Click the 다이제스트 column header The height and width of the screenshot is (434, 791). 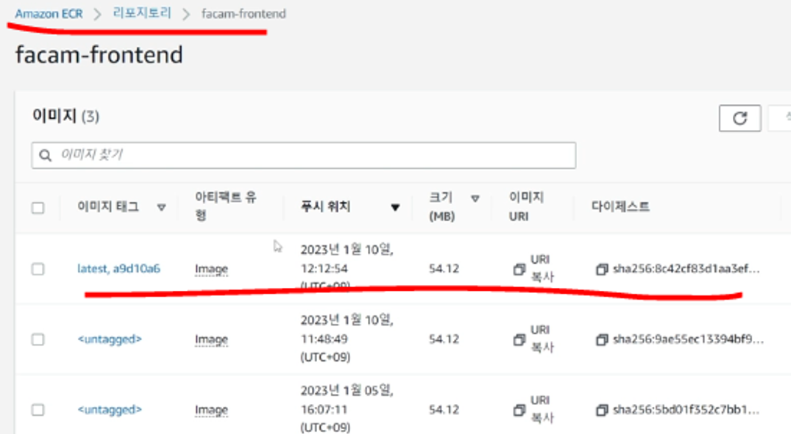coord(620,206)
